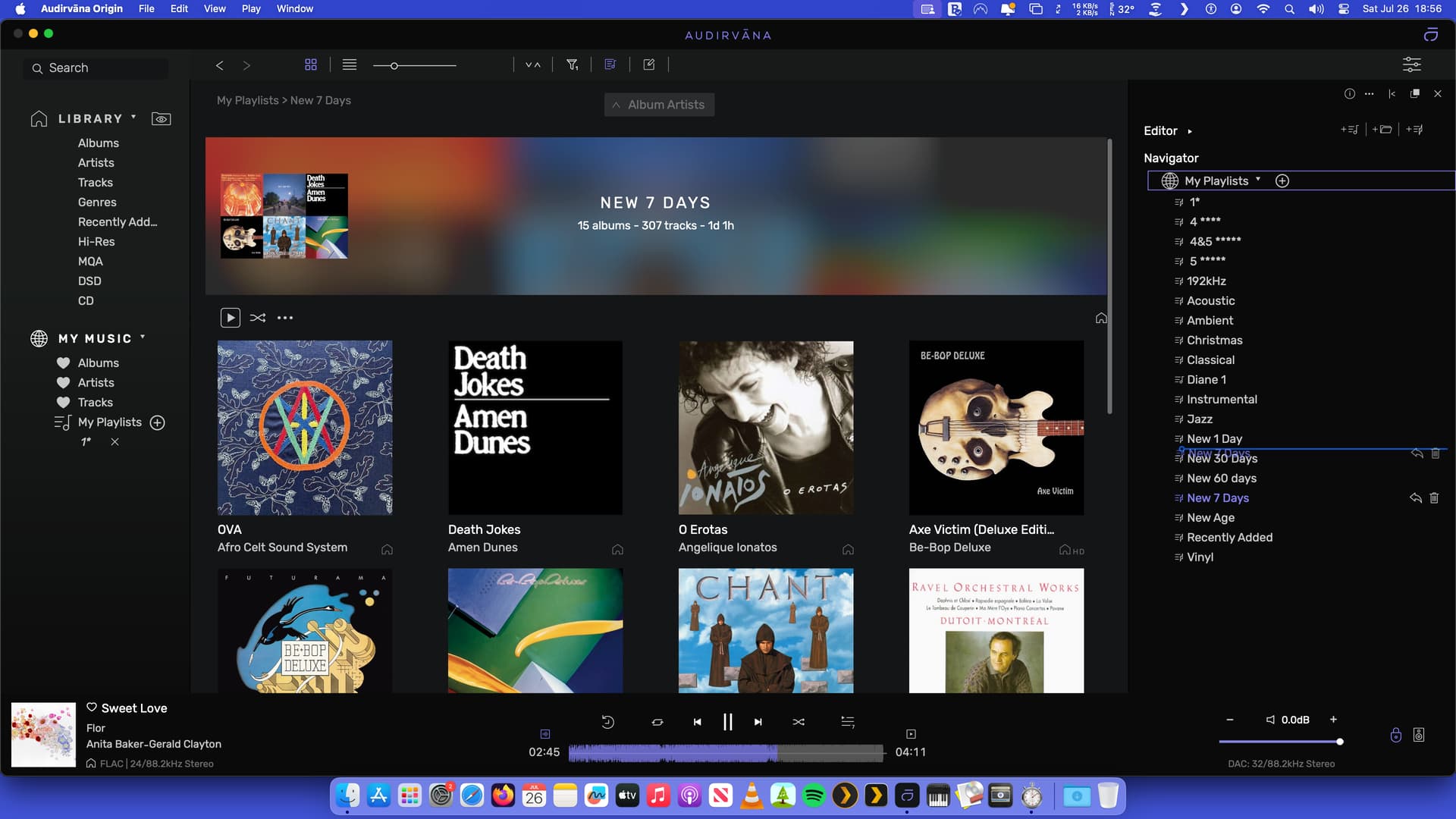Expand the Library dropdown arrow
The image size is (1456, 819).
click(133, 118)
